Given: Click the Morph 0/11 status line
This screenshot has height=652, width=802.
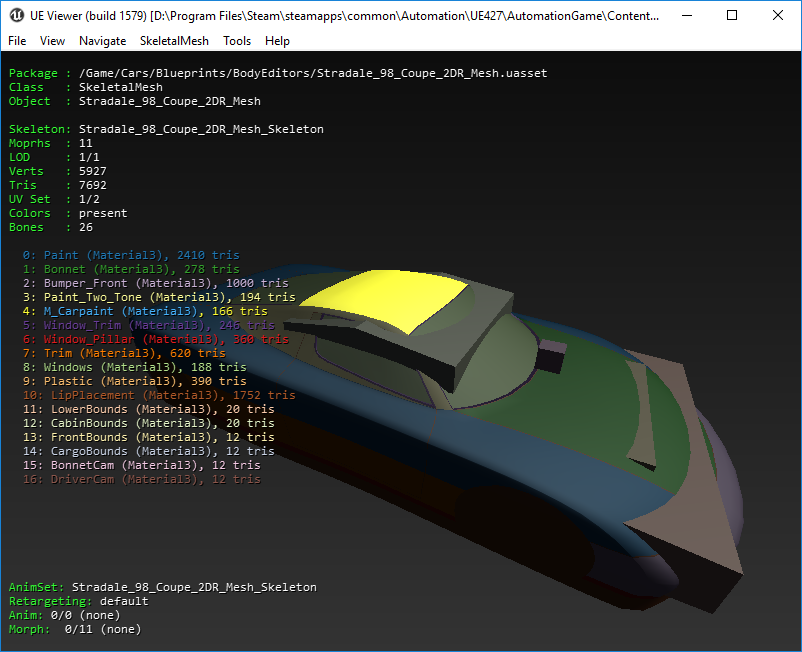Looking at the screenshot, I should point(75,629).
